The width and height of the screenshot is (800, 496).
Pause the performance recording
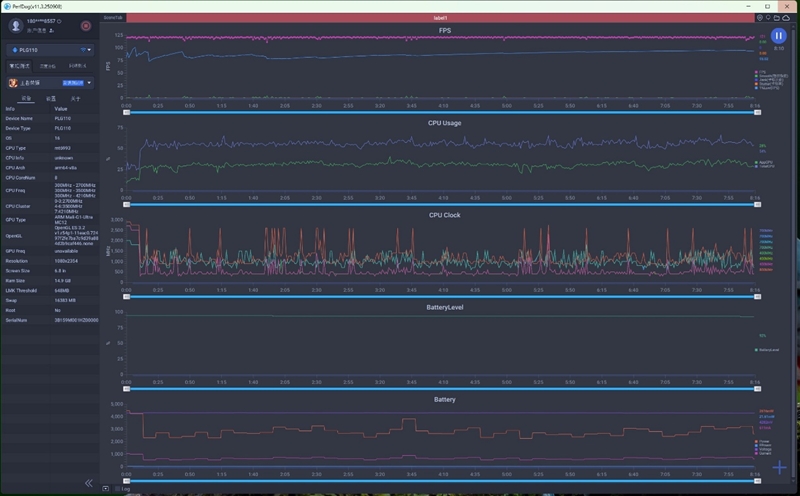tap(779, 36)
